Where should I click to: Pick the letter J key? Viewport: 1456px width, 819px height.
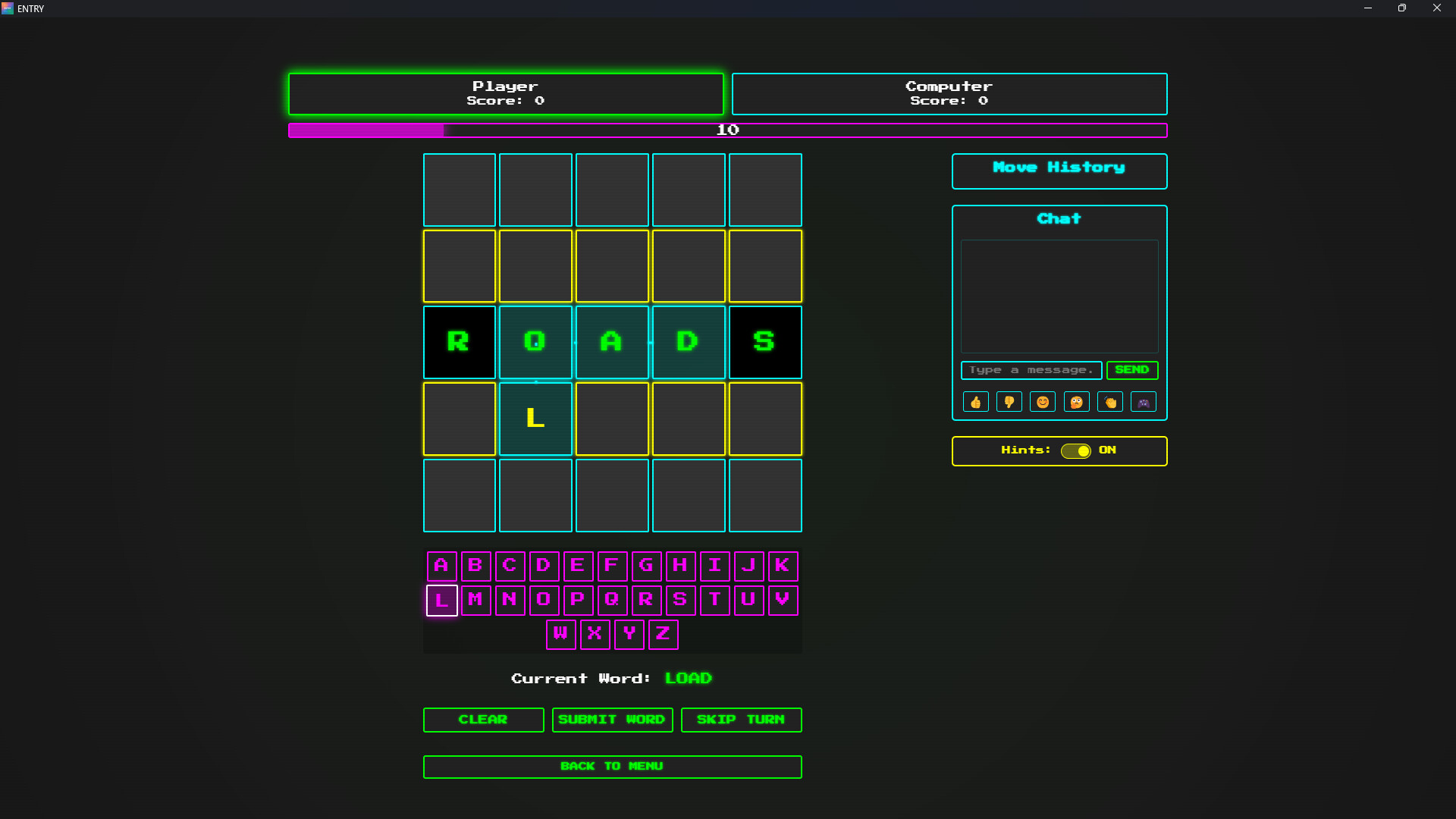749,566
